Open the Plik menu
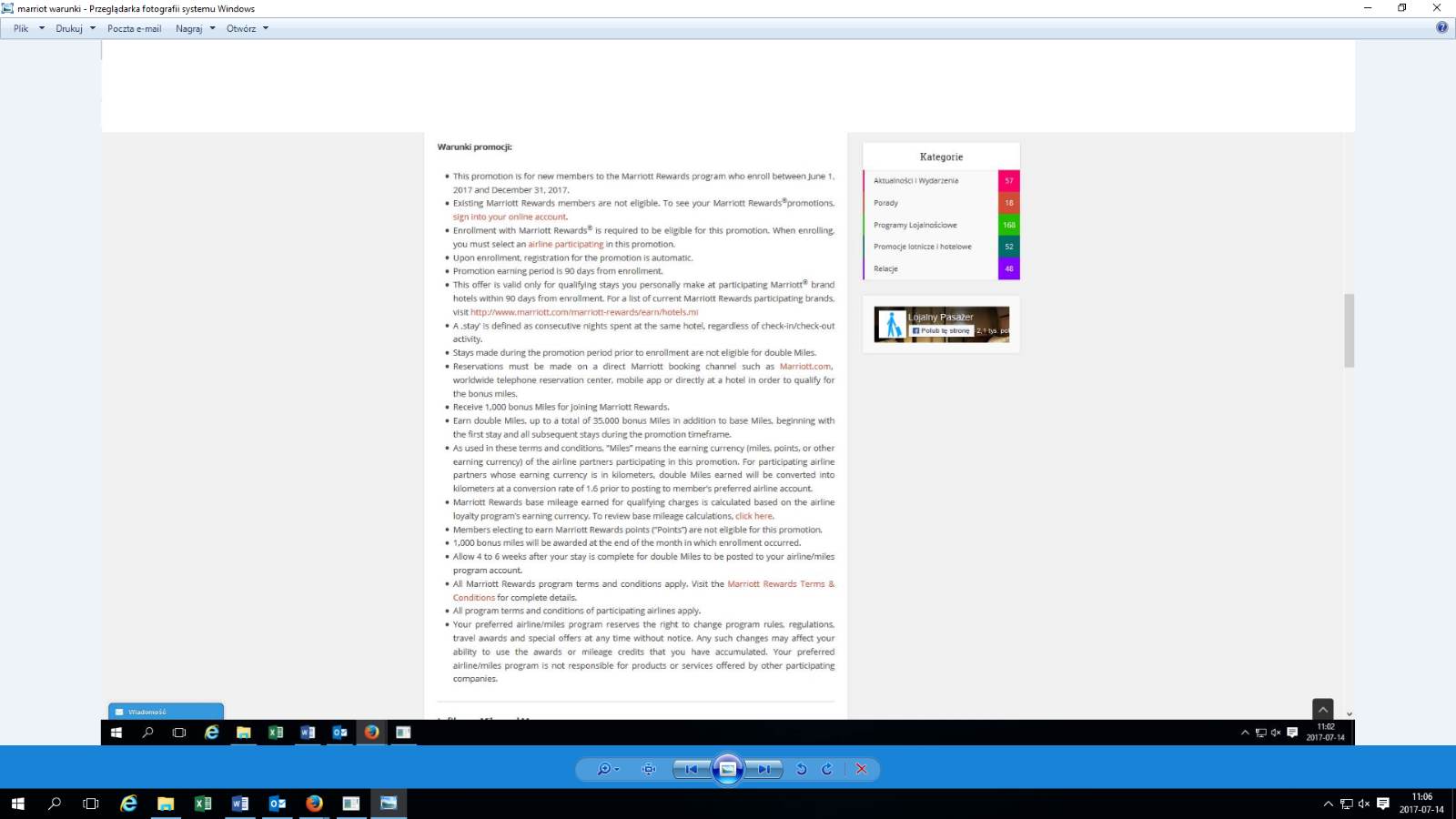This screenshot has width=1456, height=819. coord(28,28)
